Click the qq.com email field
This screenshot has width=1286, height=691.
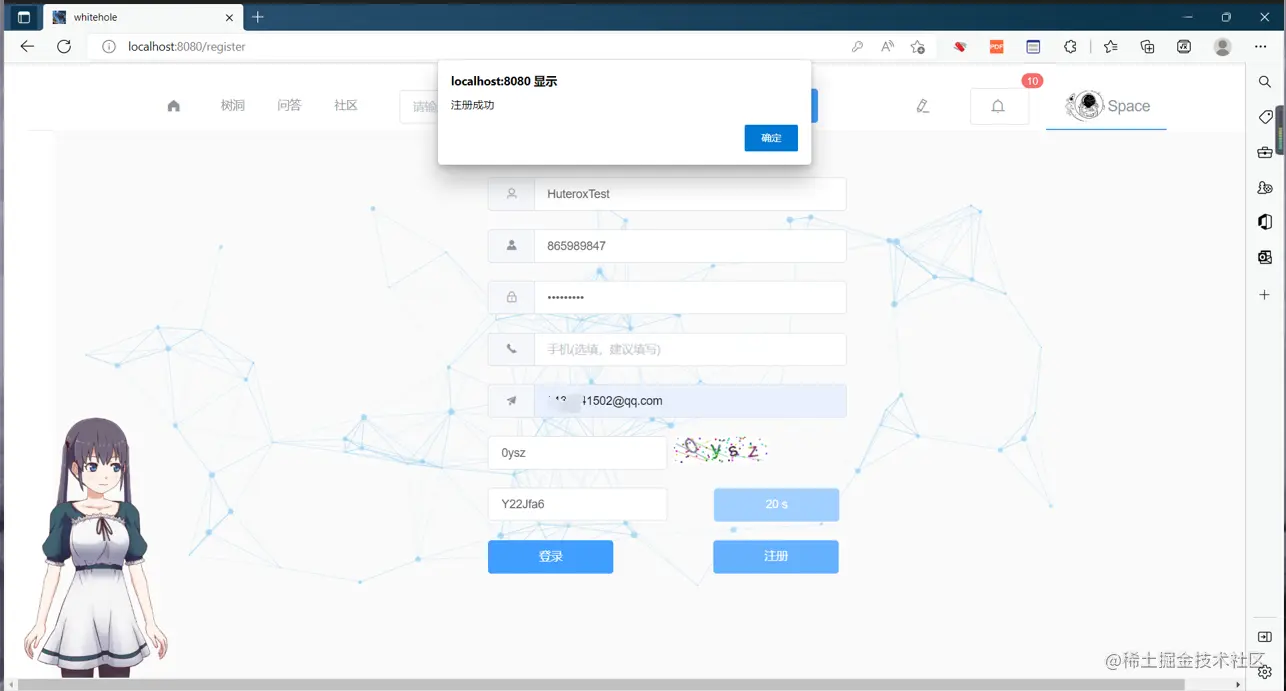(x=690, y=401)
